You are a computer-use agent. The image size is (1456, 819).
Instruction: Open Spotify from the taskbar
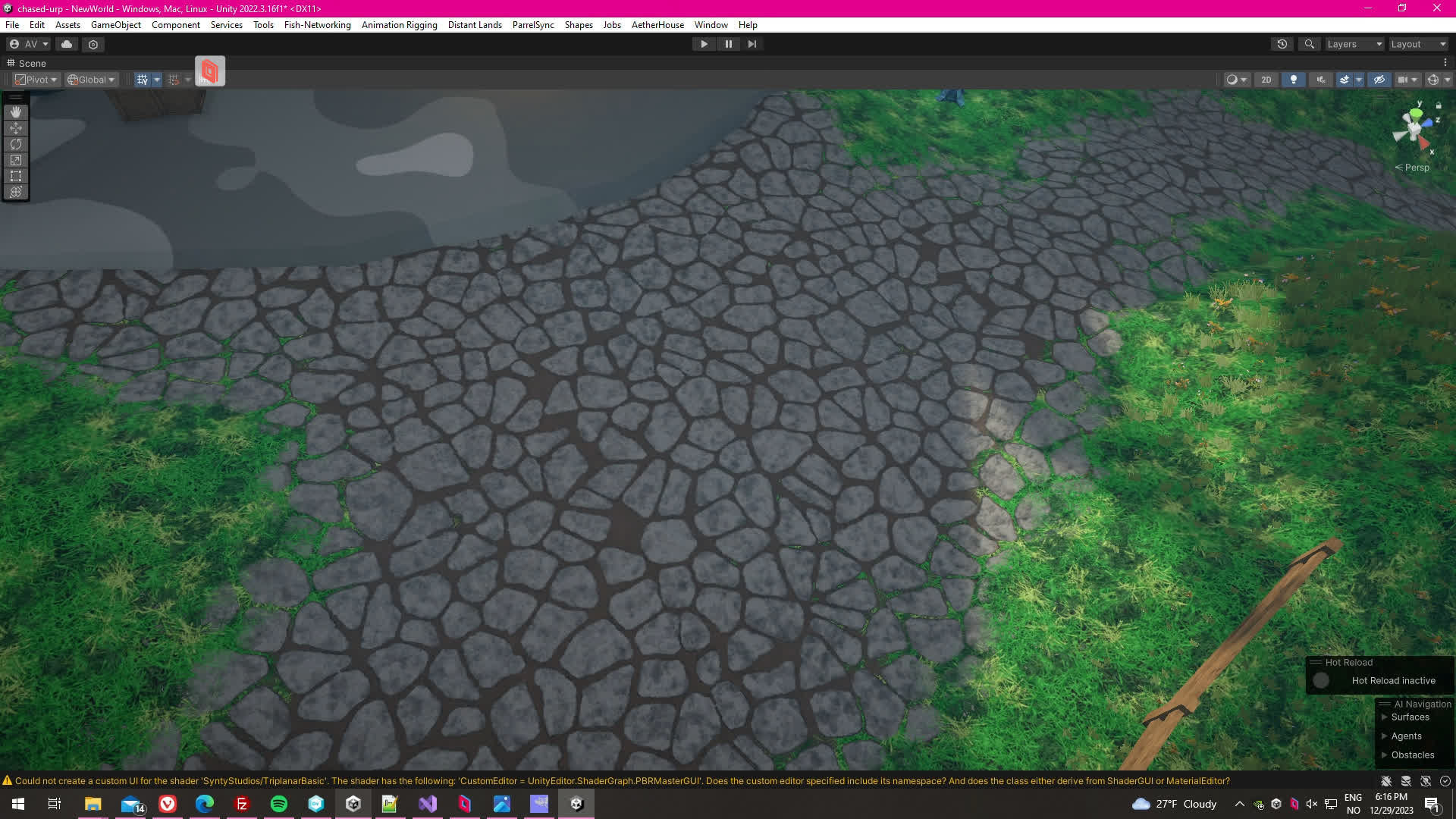coord(278,804)
